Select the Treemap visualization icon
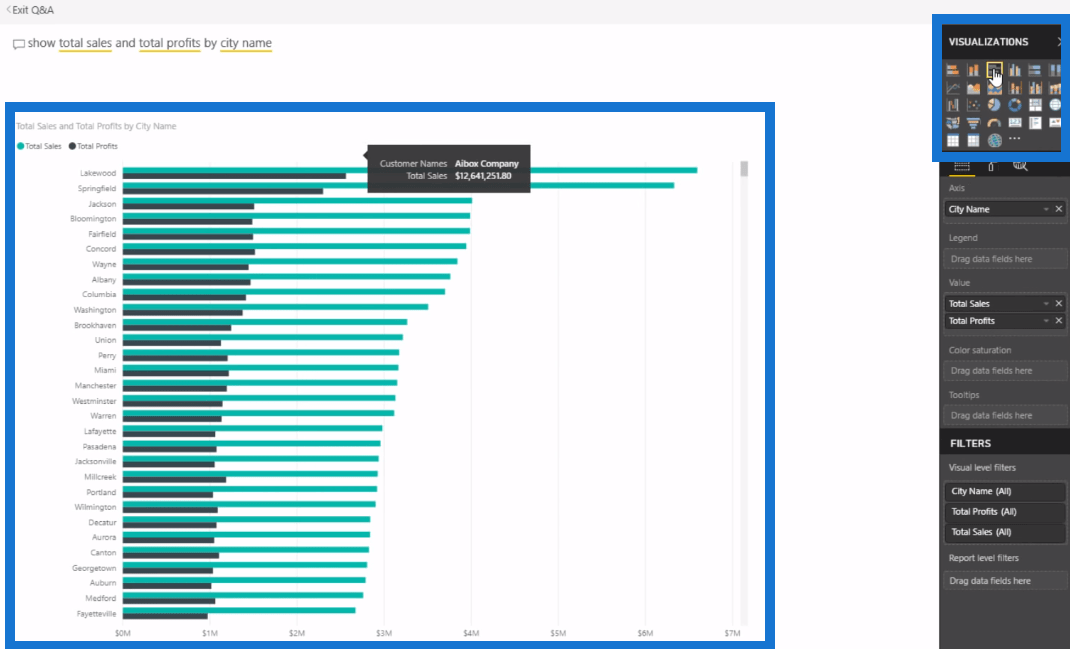 click(1035, 105)
